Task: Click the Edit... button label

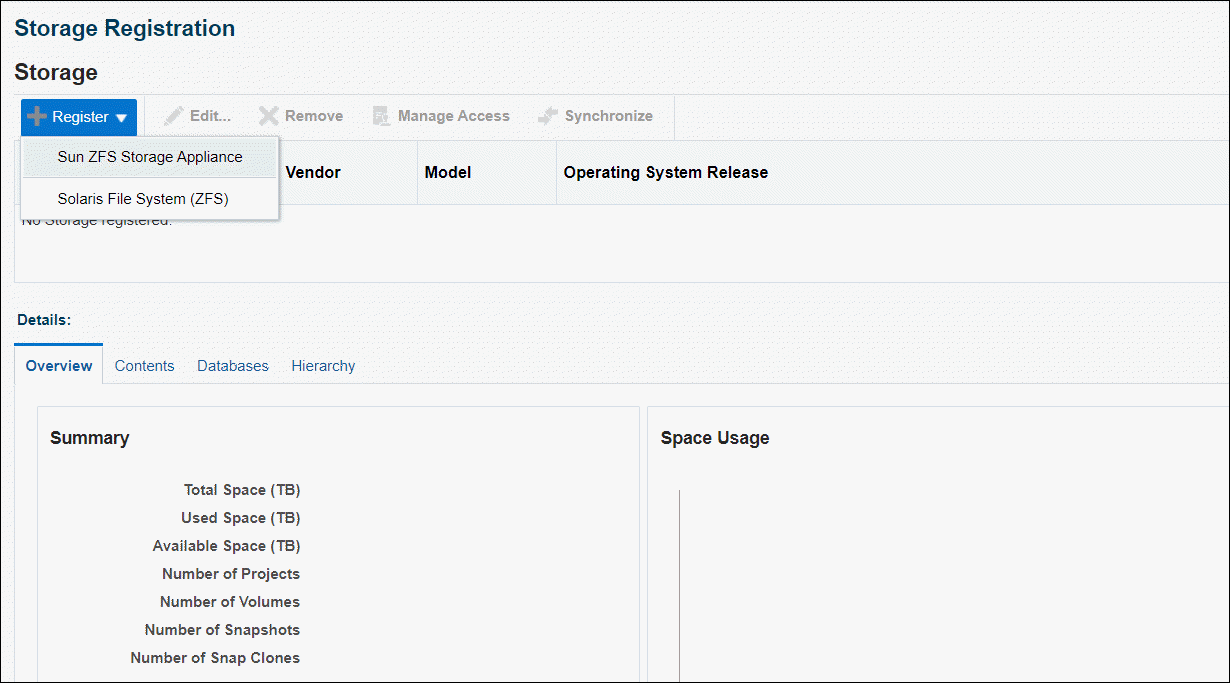Action: [x=210, y=116]
